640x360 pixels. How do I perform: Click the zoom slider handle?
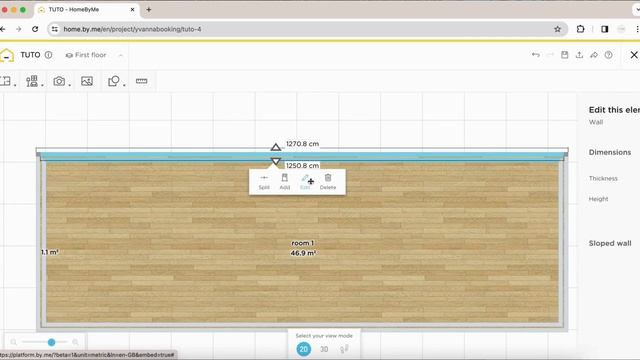point(51,342)
